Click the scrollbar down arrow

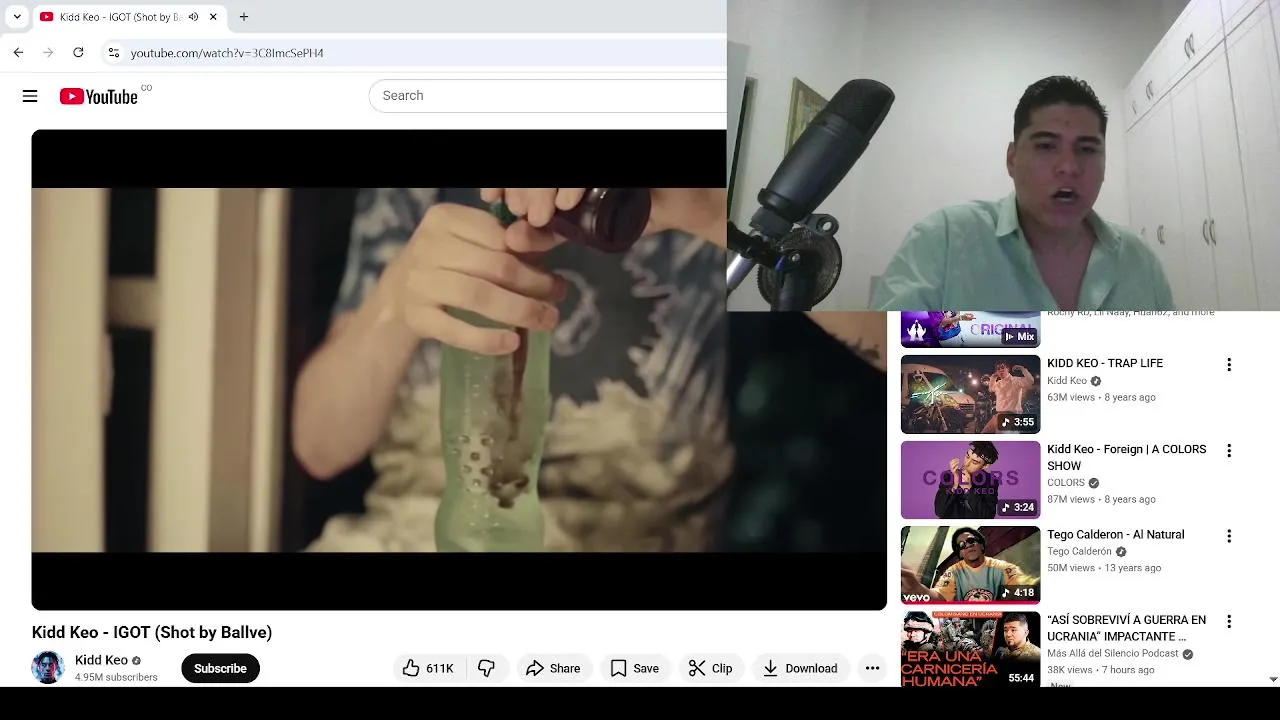tap(1273, 679)
